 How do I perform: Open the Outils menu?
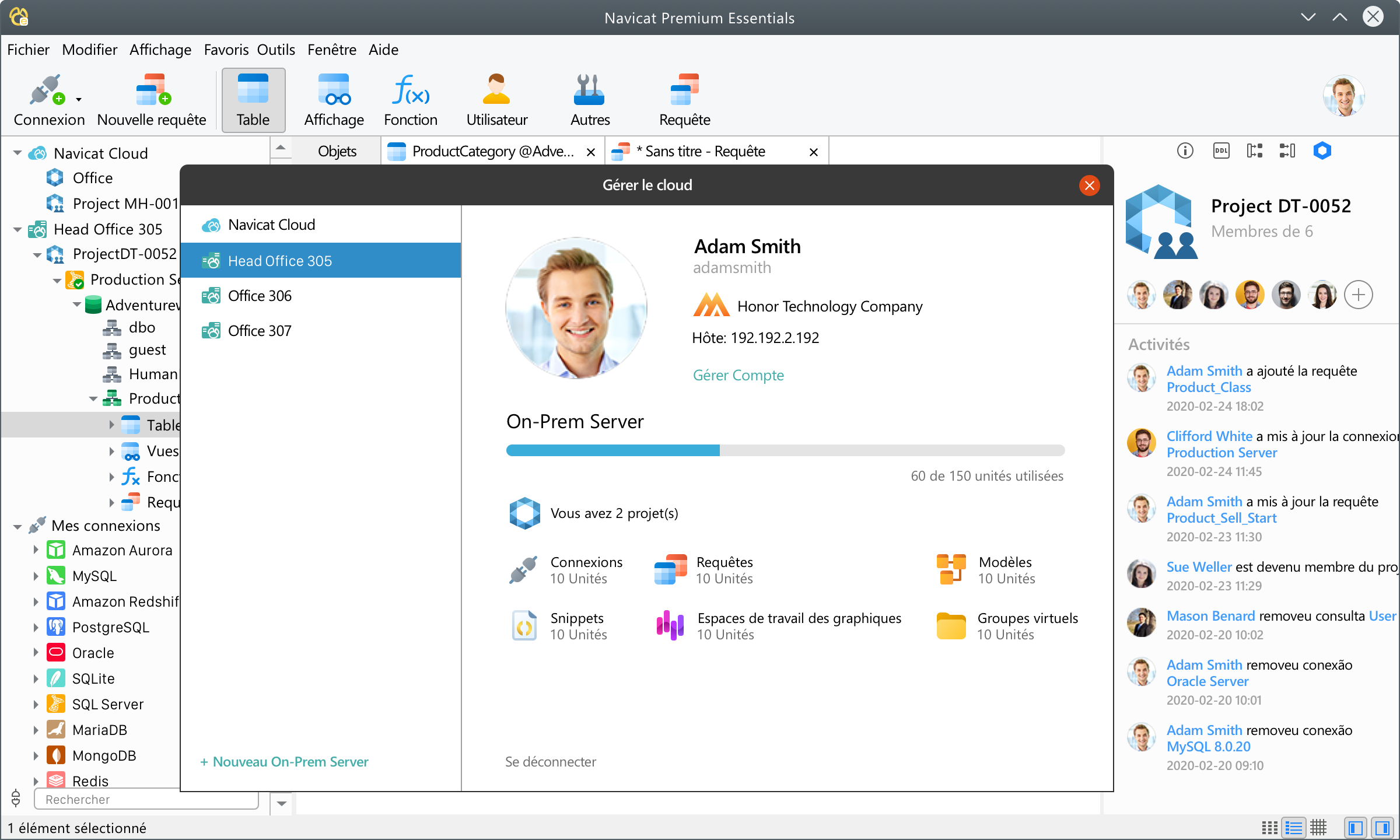click(276, 50)
